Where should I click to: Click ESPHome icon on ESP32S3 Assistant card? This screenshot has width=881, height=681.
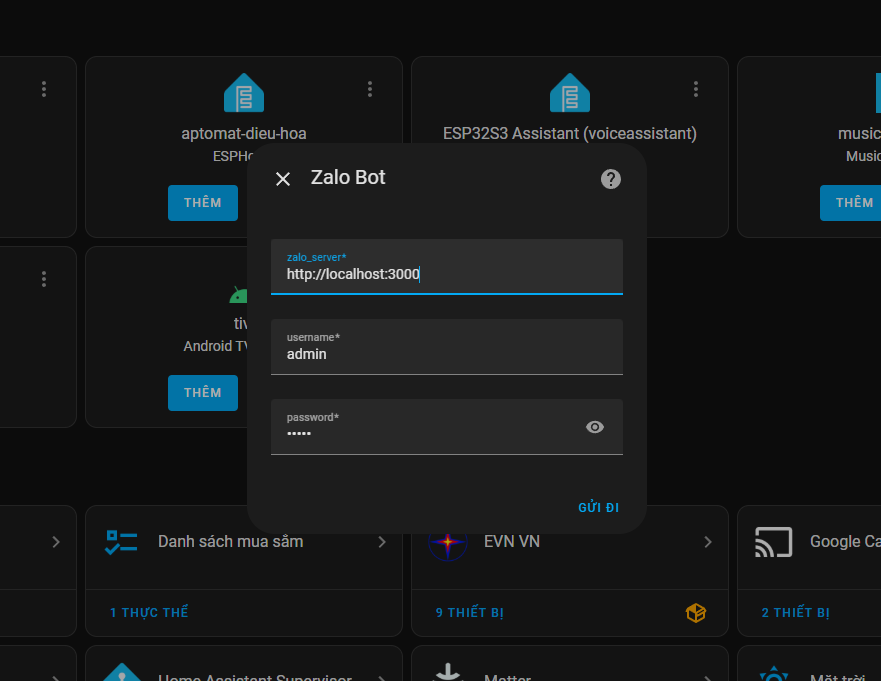[570, 93]
